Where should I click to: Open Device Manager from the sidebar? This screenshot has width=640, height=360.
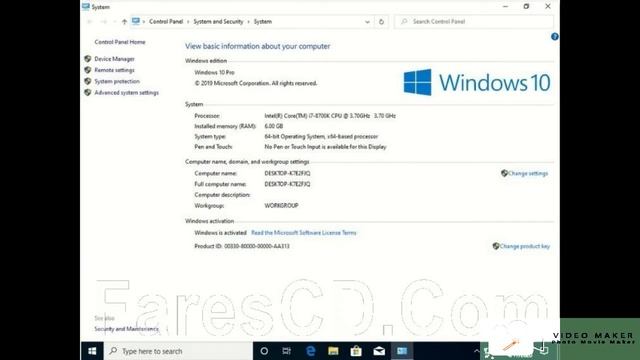(114, 59)
